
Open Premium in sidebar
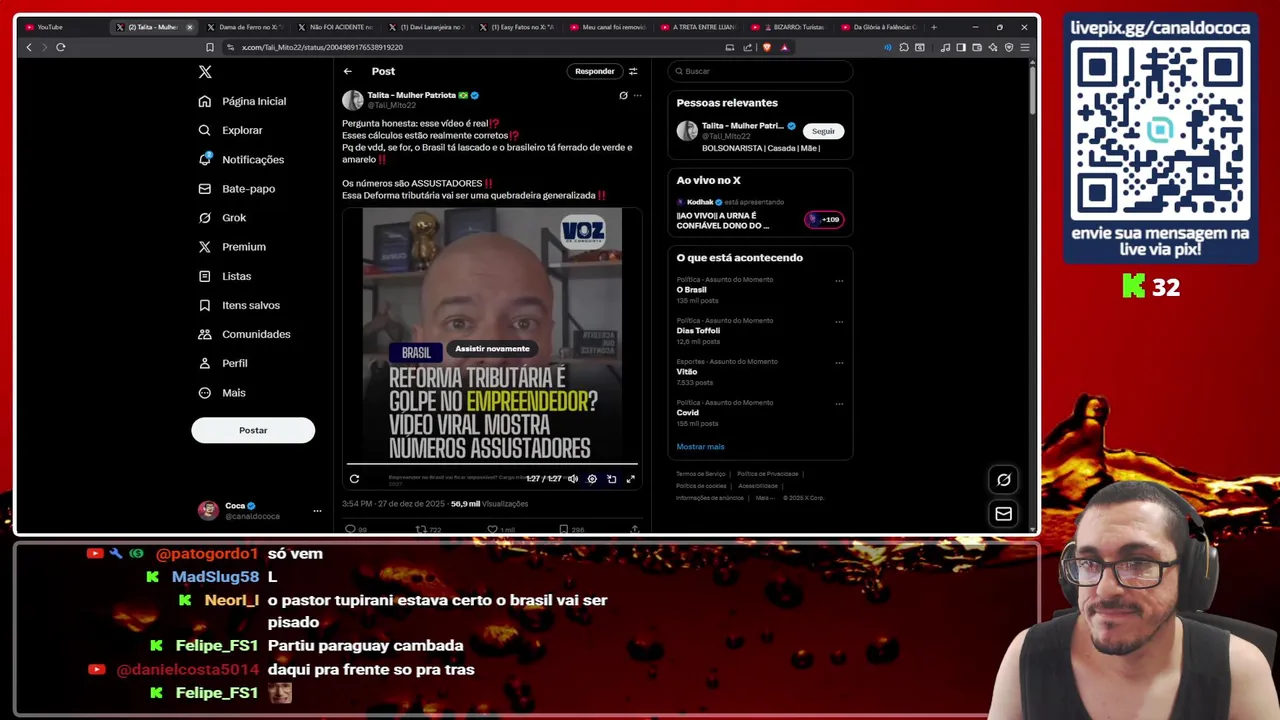point(233,247)
